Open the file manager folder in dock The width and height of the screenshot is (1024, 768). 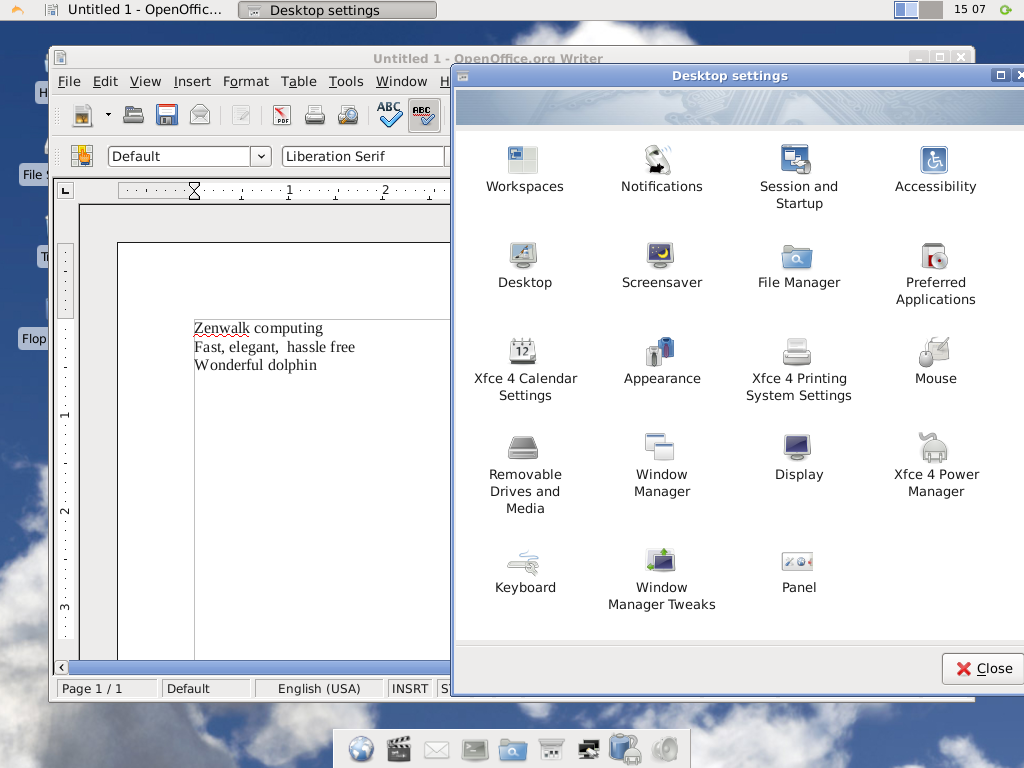513,749
